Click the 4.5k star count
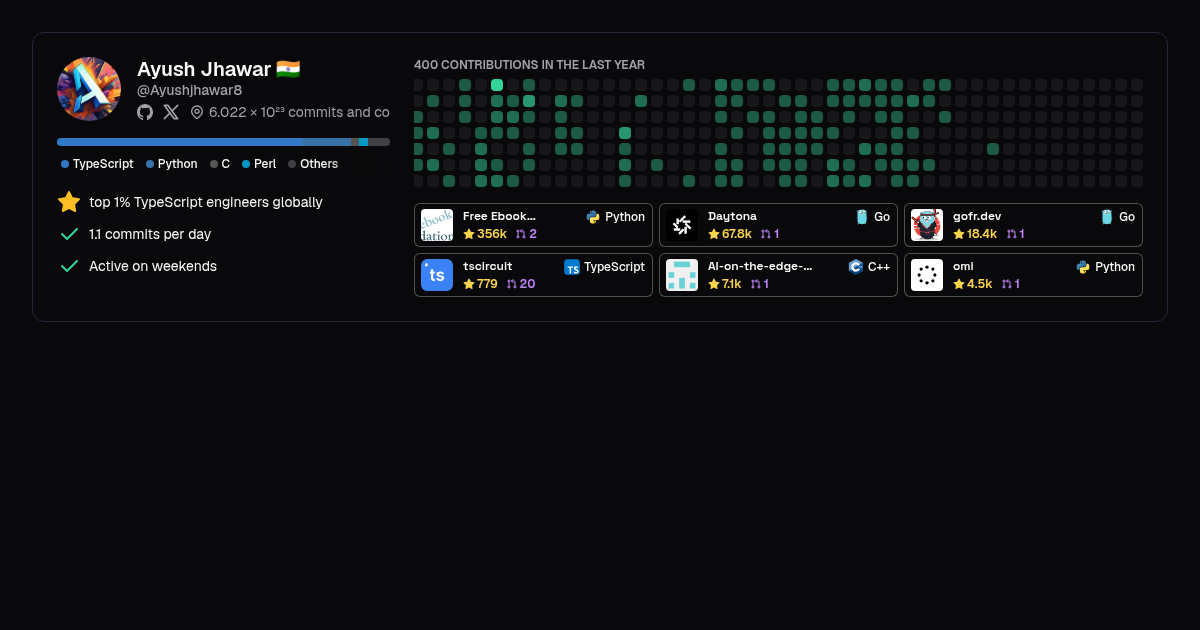Screen dimensions: 1200x630 (979, 284)
